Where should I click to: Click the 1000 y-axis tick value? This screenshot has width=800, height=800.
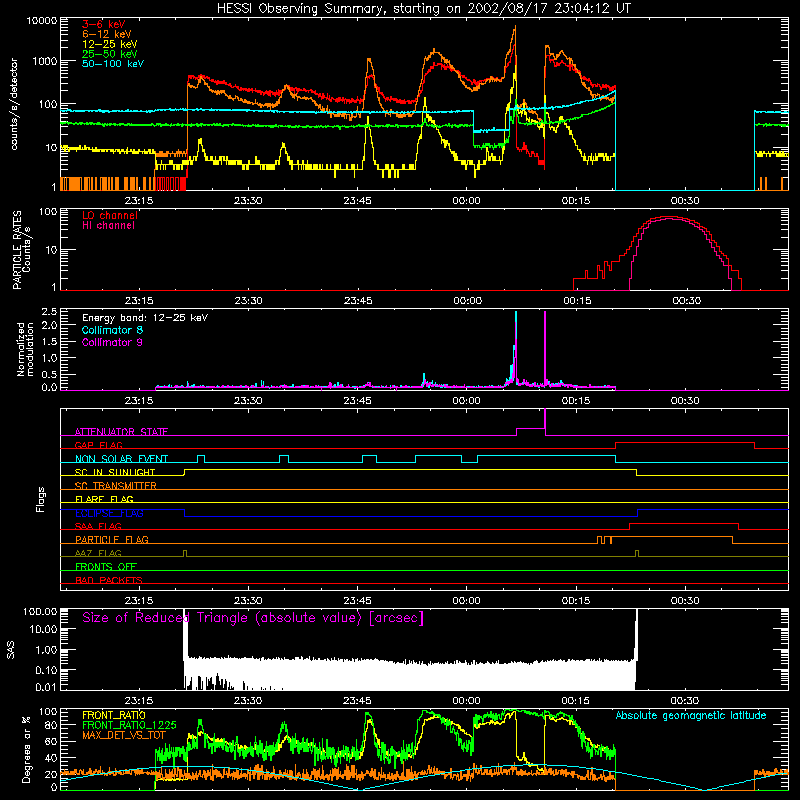pyautogui.click(x=45, y=61)
